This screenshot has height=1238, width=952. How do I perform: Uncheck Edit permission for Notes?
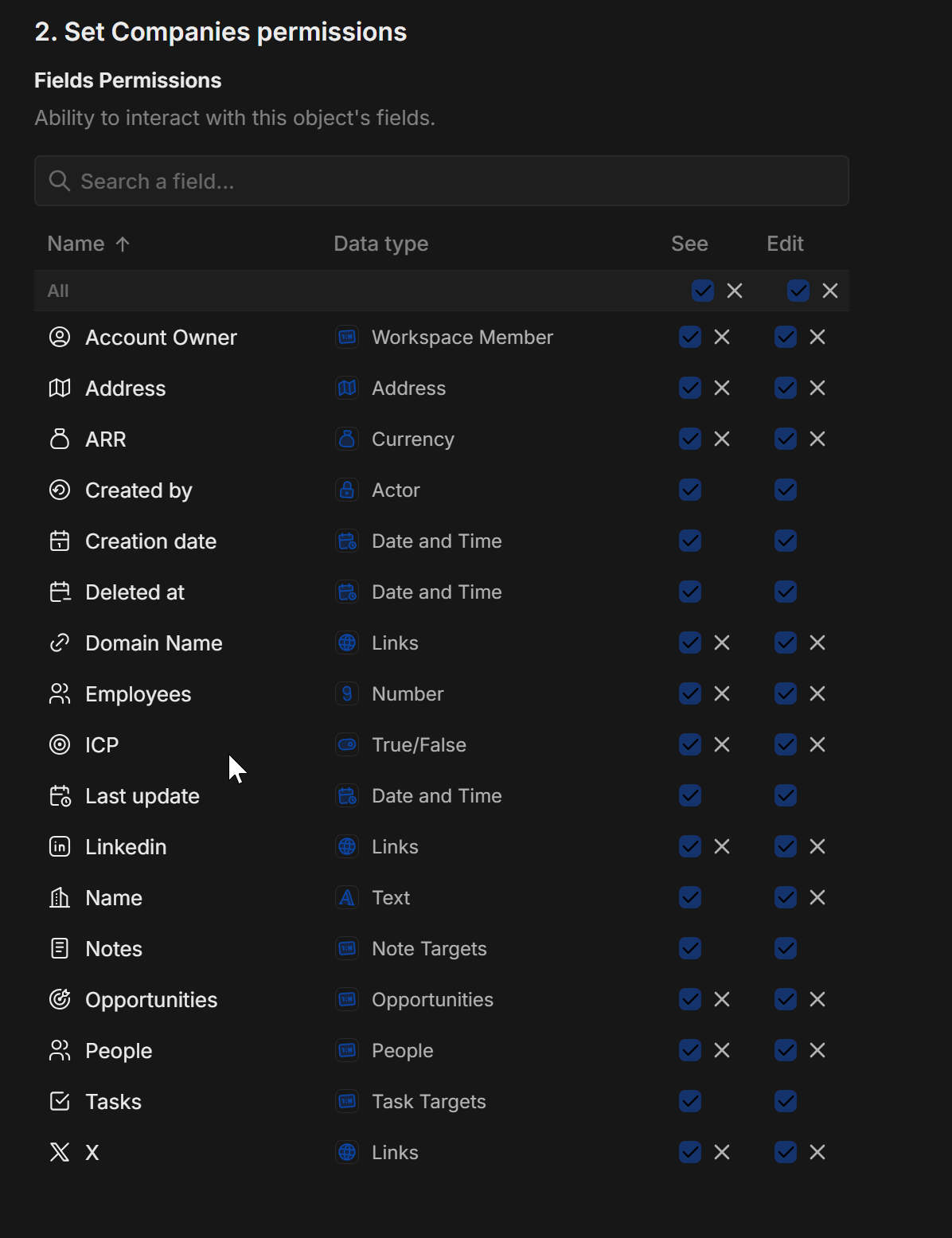(x=786, y=949)
